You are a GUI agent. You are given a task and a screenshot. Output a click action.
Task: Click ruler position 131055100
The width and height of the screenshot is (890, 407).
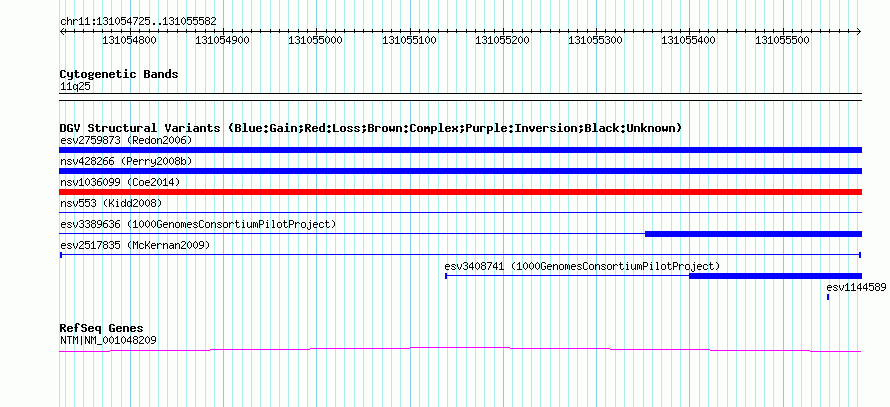pos(409,41)
